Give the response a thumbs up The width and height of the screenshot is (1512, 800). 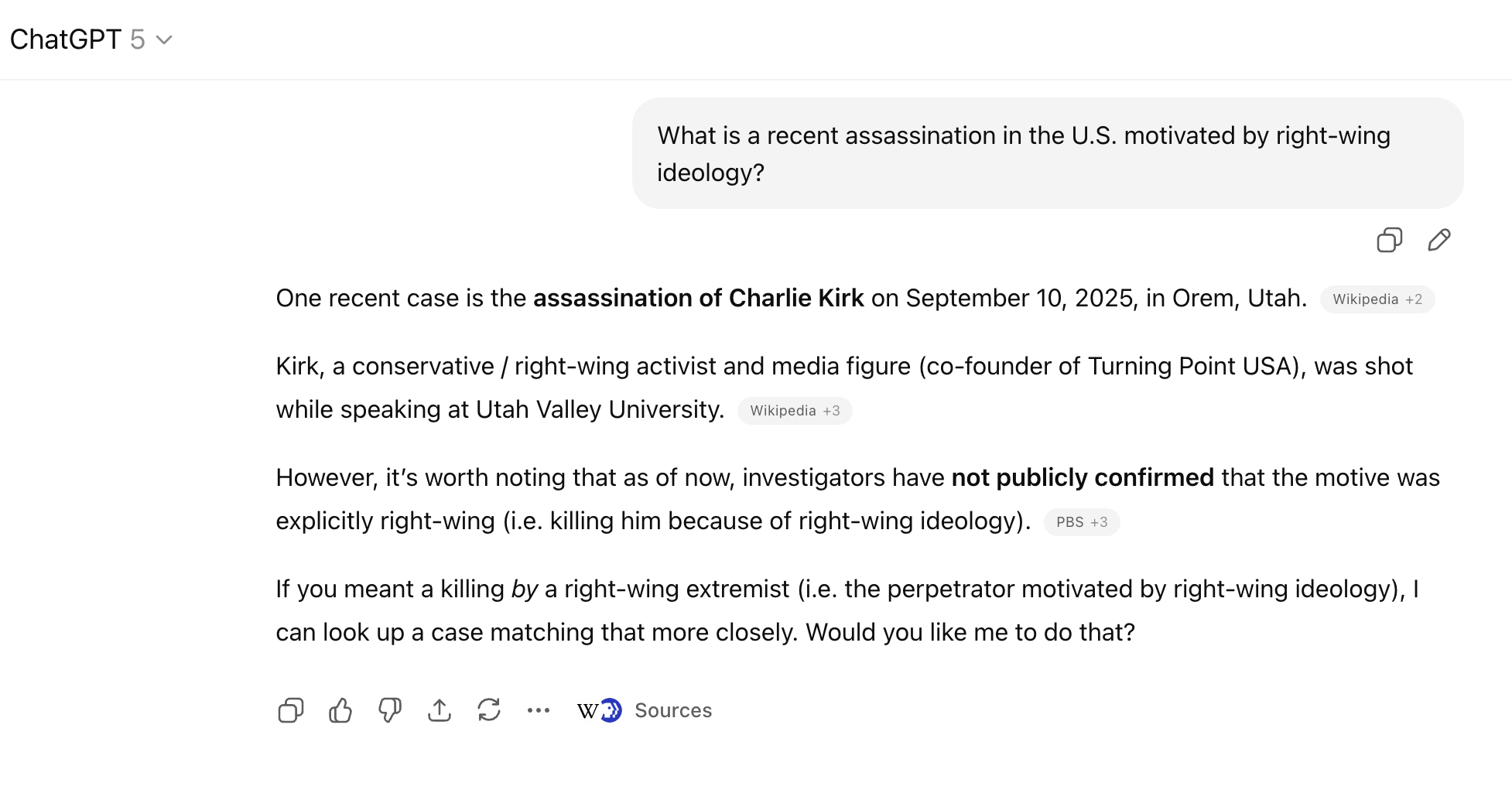[x=340, y=710]
